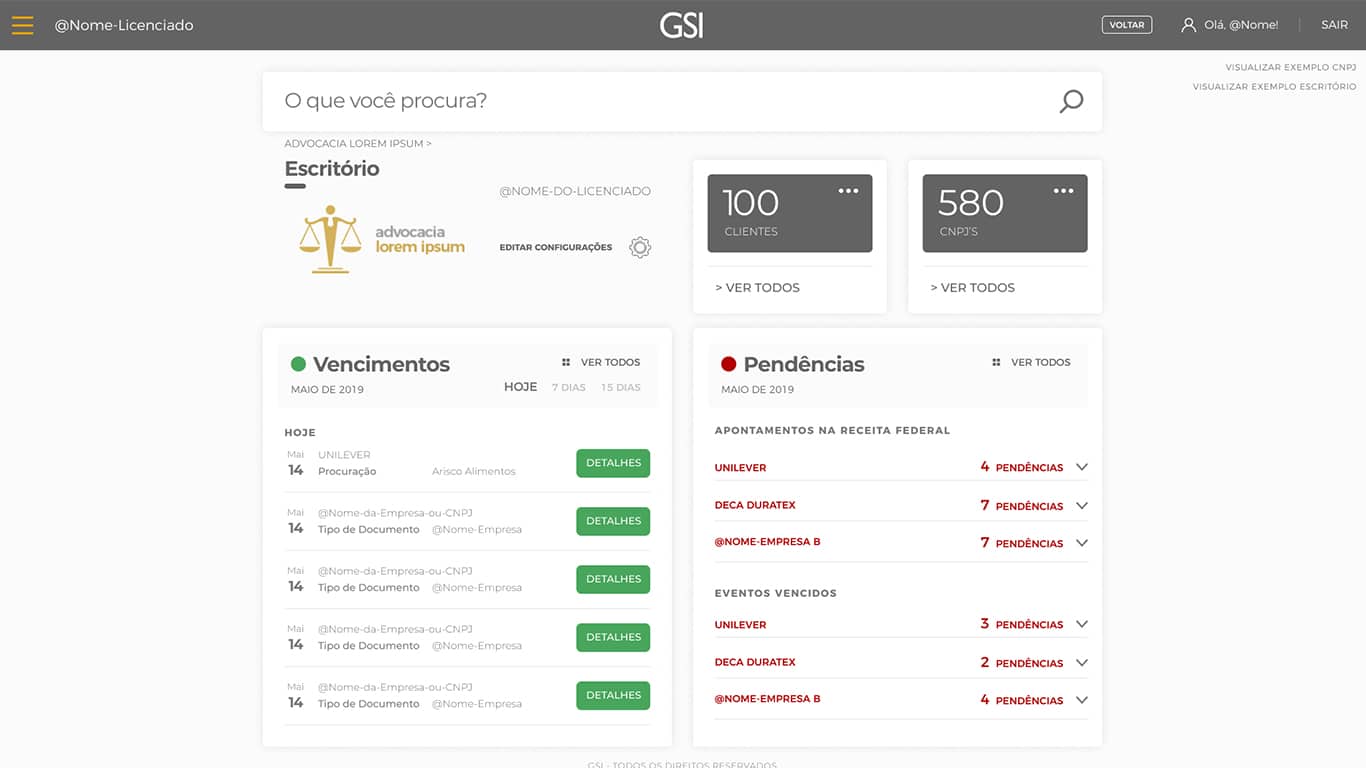Click Sair to log out
The width and height of the screenshot is (1366, 768).
click(x=1334, y=25)
